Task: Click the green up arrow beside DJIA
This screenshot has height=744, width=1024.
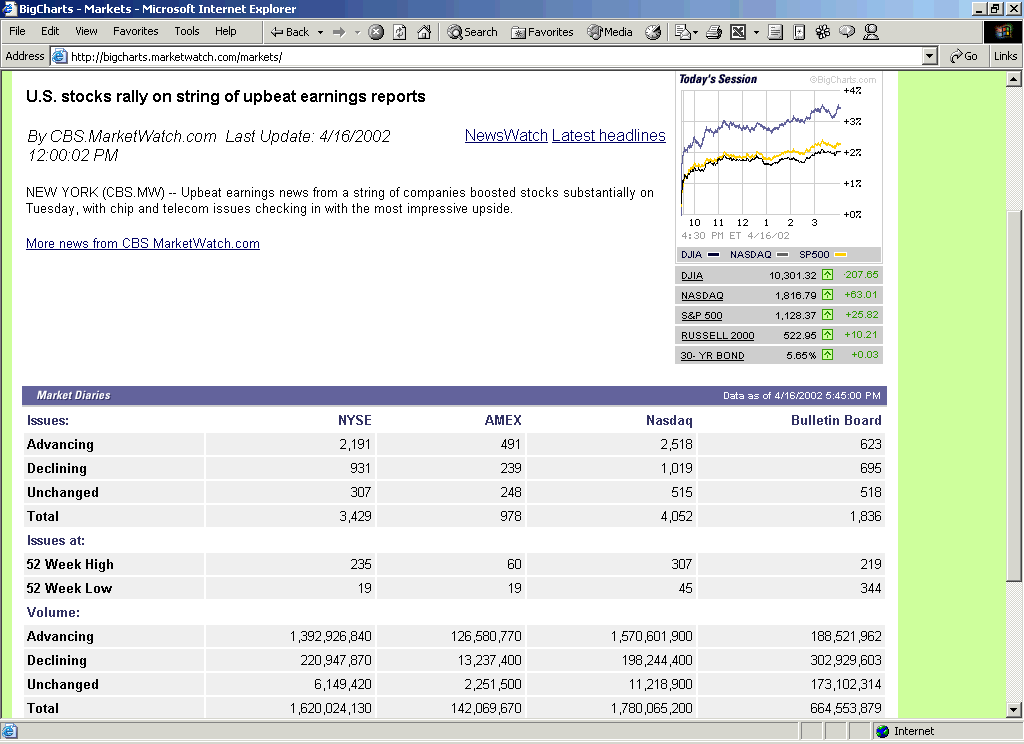Action: tap(827, 275)
